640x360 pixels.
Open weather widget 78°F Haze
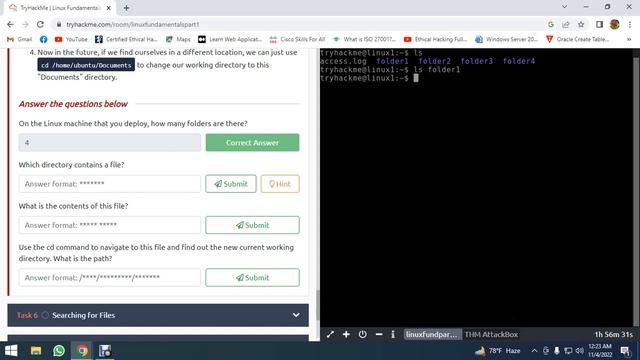(498, 351)
